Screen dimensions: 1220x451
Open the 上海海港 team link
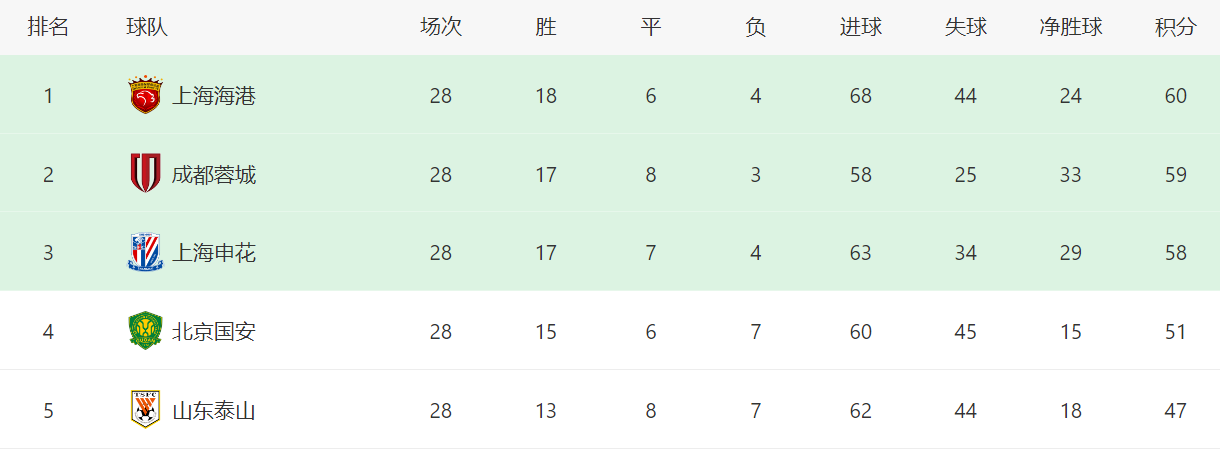(214, 96)
